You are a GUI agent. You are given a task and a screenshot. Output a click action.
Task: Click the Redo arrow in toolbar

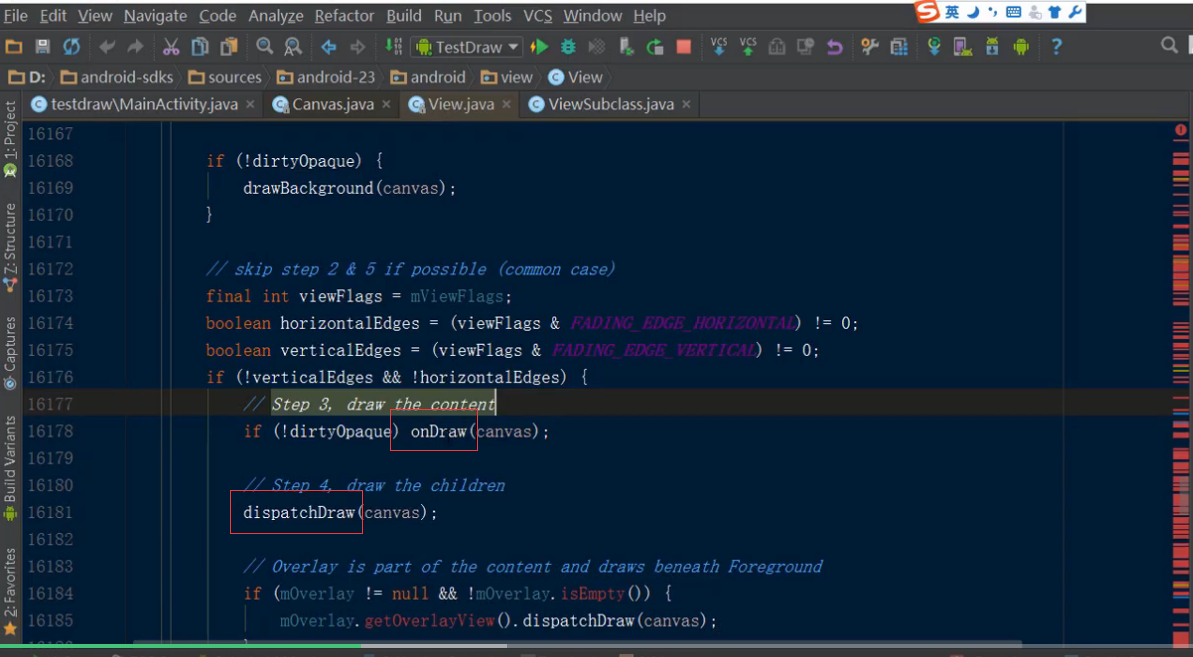click(x=135, y=47)
